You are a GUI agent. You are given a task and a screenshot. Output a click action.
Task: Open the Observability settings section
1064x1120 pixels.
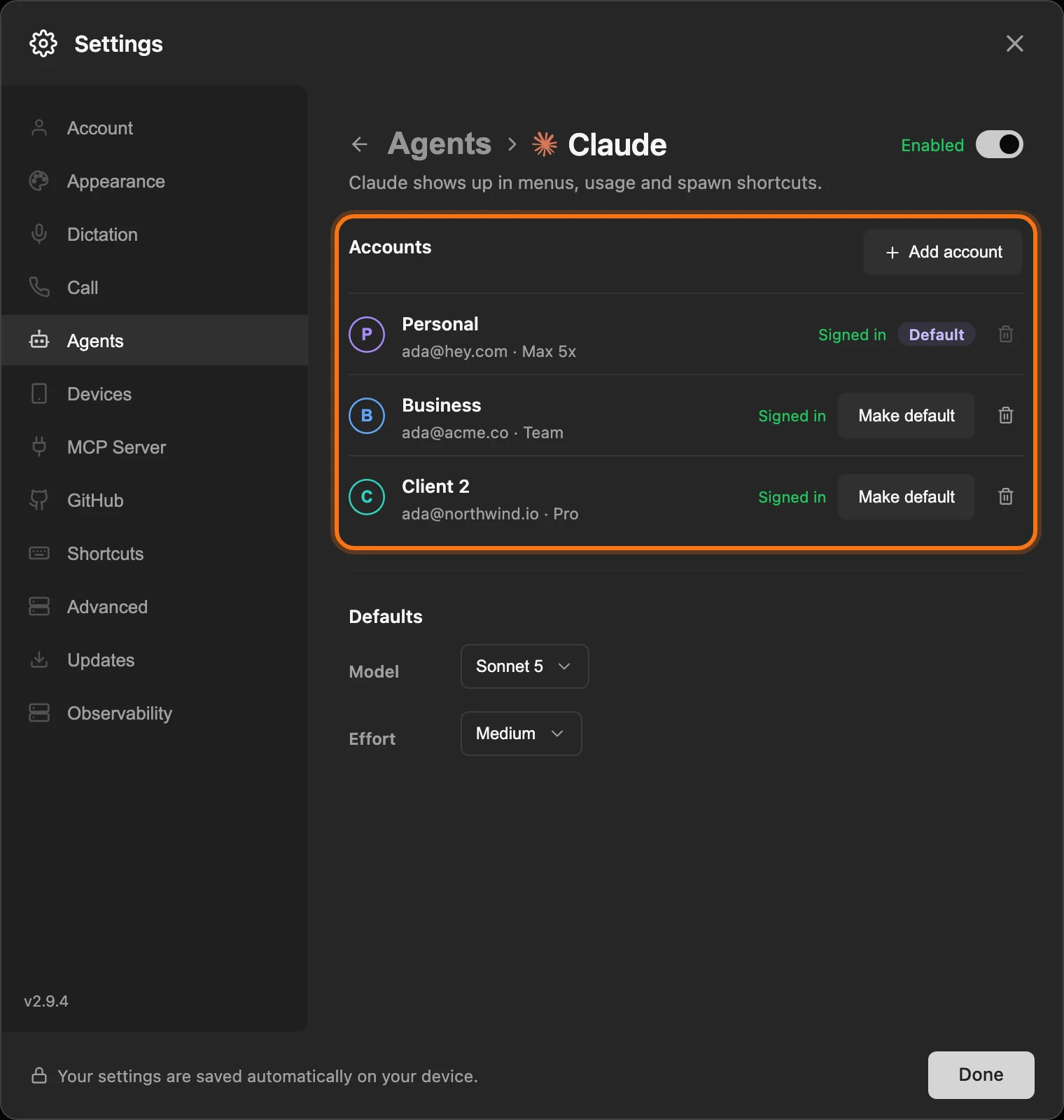point(155,713)
